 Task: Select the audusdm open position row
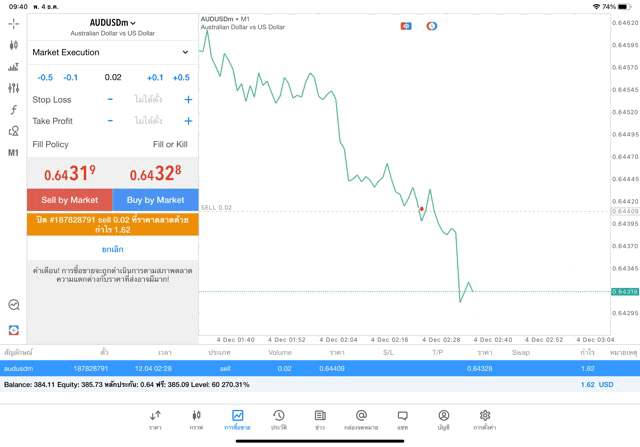click(320, 368)
